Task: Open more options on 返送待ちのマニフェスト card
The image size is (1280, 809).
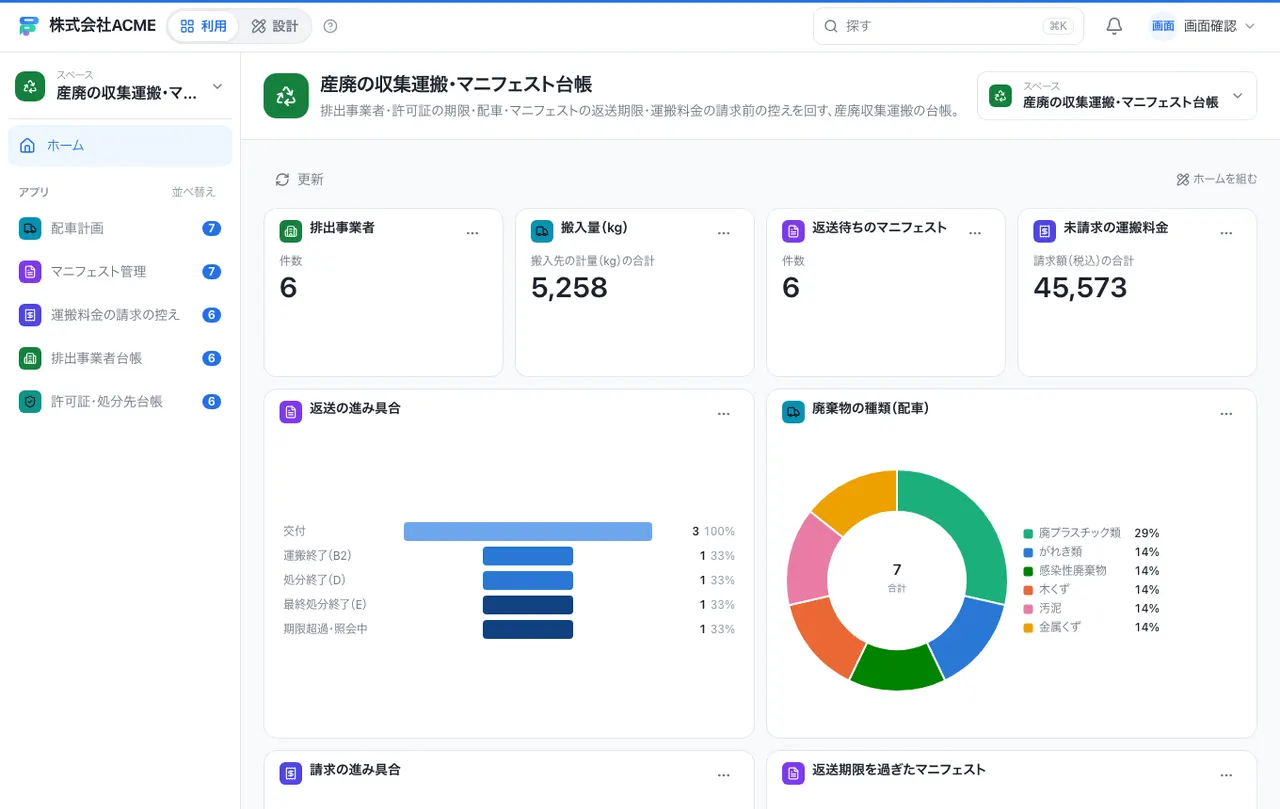Action: pos(975,233)
